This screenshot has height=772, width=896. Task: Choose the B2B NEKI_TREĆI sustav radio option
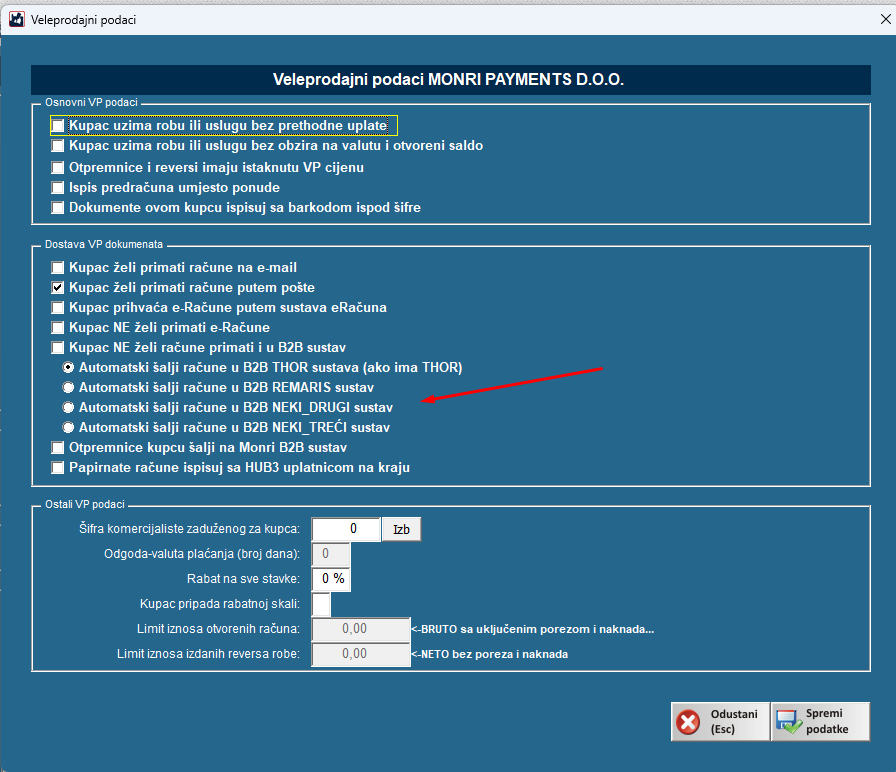tap(68, 427)
